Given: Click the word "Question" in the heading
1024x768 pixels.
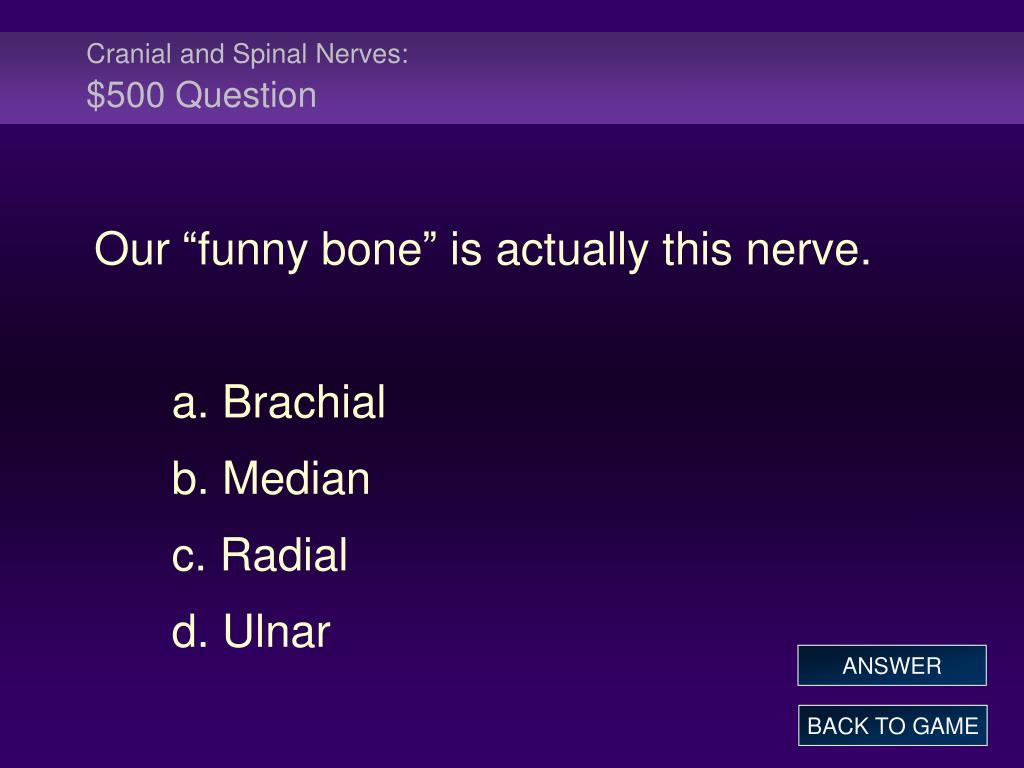Looking at the screenshot, I should [246, 95].
